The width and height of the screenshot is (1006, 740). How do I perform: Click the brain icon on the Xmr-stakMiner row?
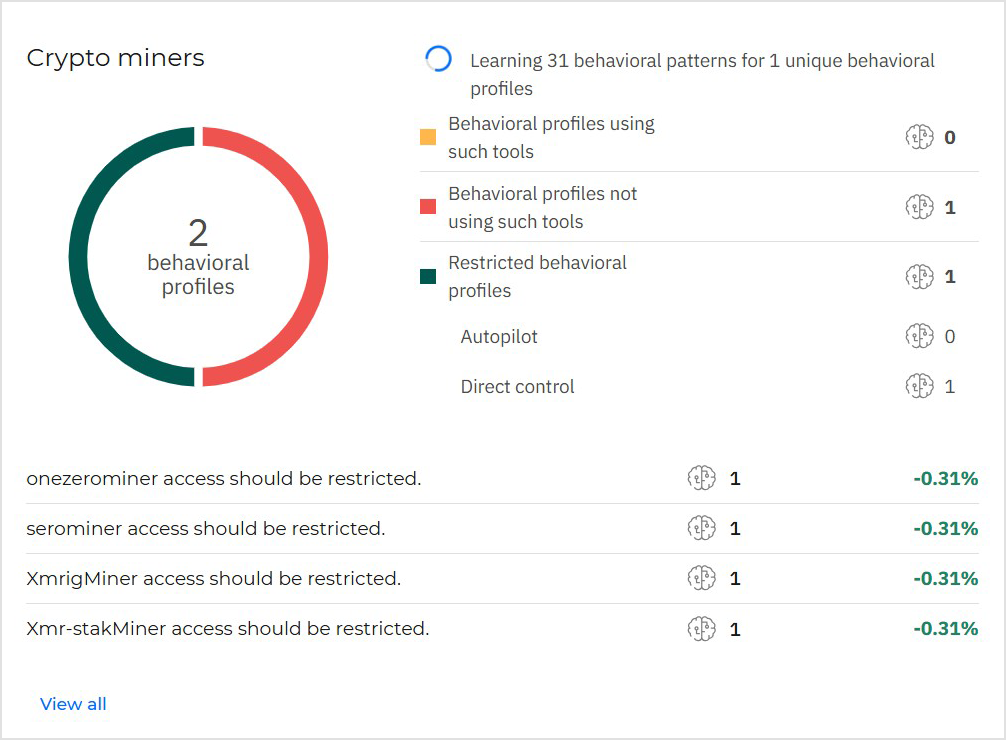pyautogui.click(x=703, y=629)
